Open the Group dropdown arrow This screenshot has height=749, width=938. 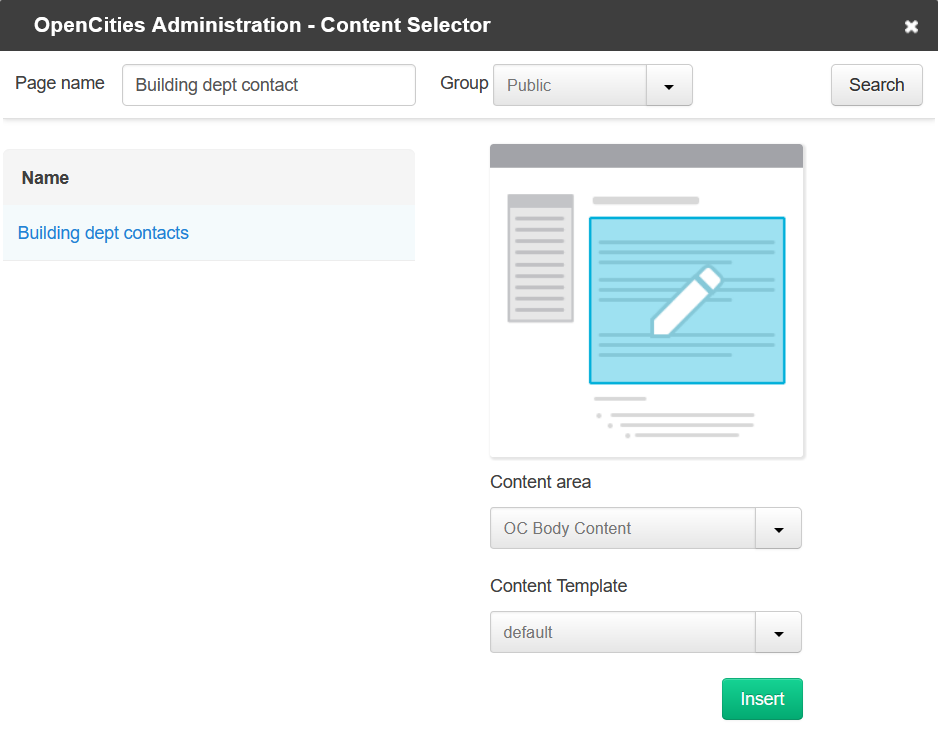coord(670,85)
